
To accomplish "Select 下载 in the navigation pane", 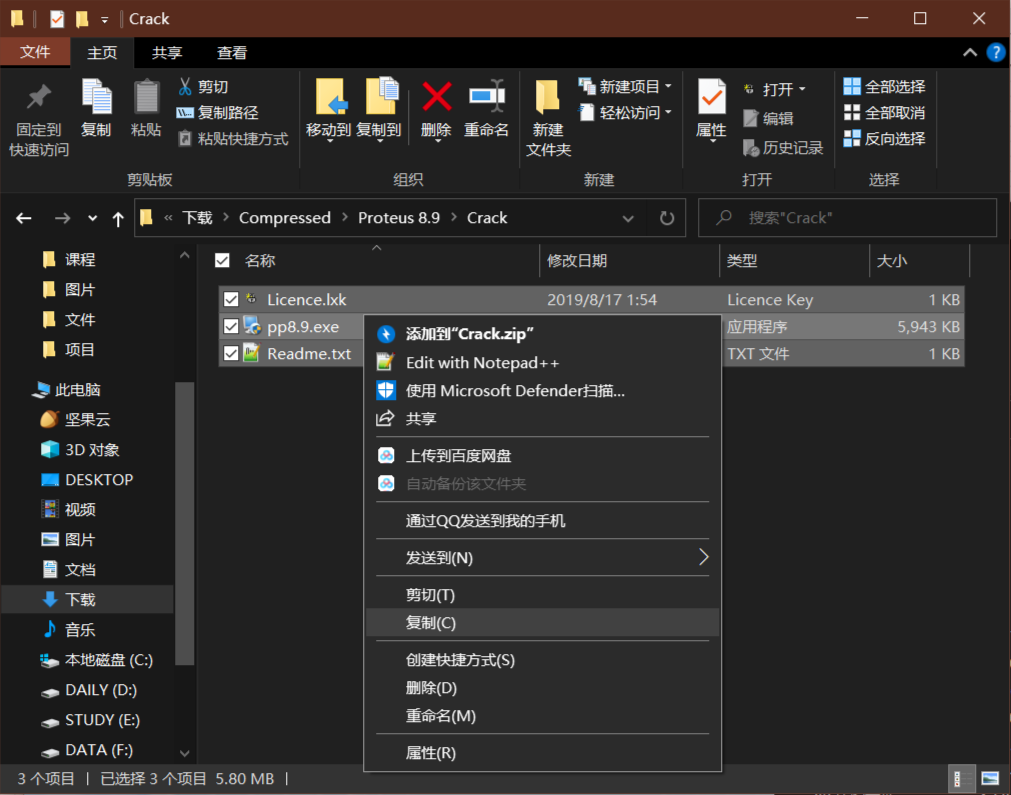I will tap(88, 600).
